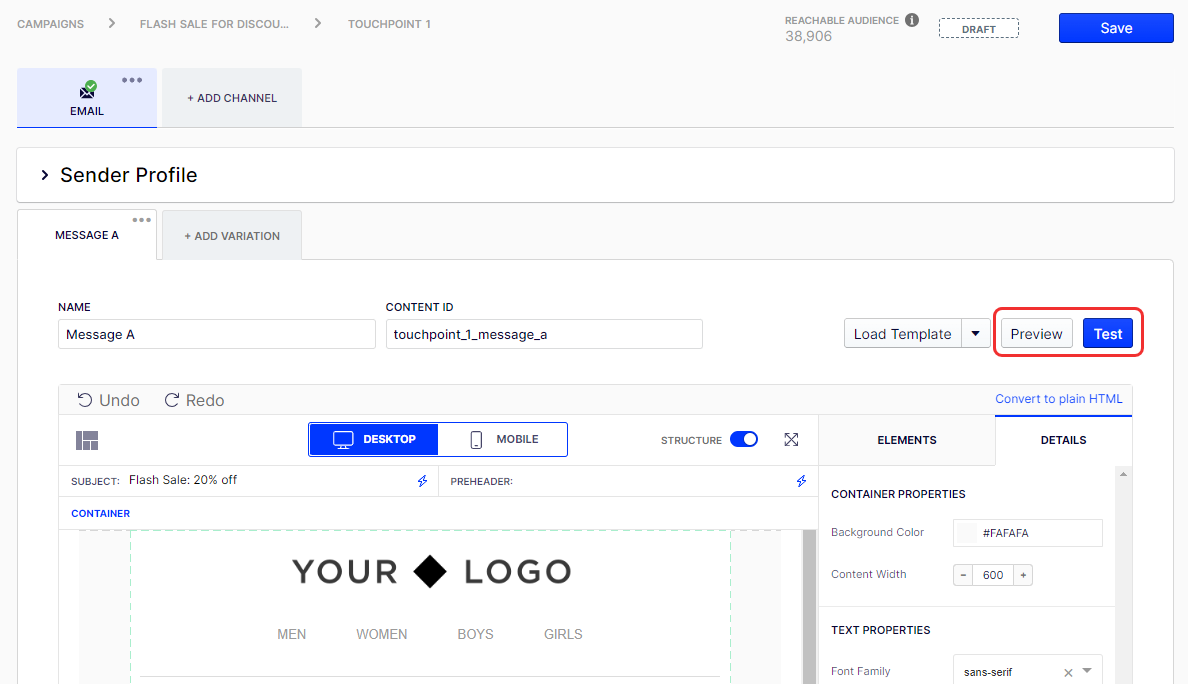Click Convert to plain HTML link
Viewport: 1188px width, 684px height.
point(1058,399)
